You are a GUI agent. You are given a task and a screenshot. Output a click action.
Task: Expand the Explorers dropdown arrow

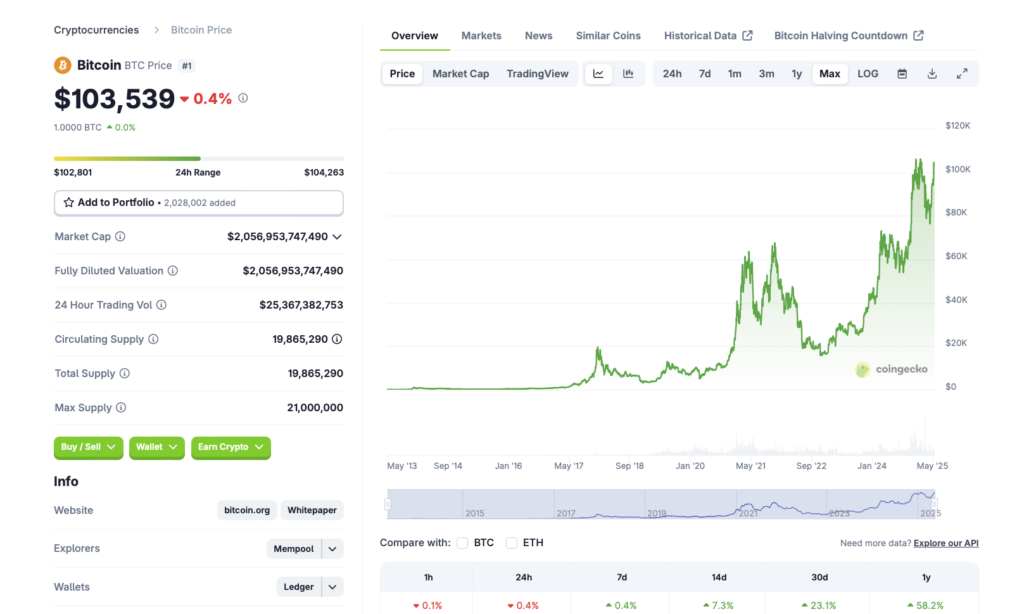point(332,549)
